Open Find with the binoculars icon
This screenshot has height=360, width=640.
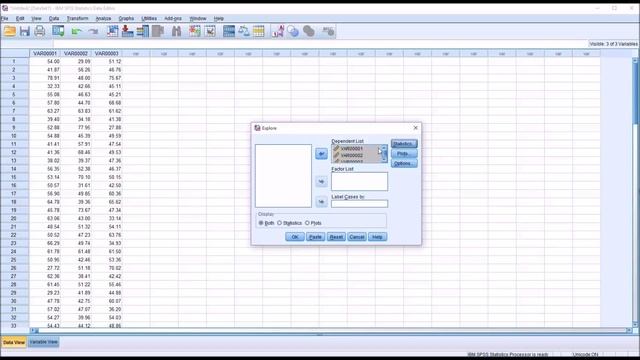click(176, 31)
